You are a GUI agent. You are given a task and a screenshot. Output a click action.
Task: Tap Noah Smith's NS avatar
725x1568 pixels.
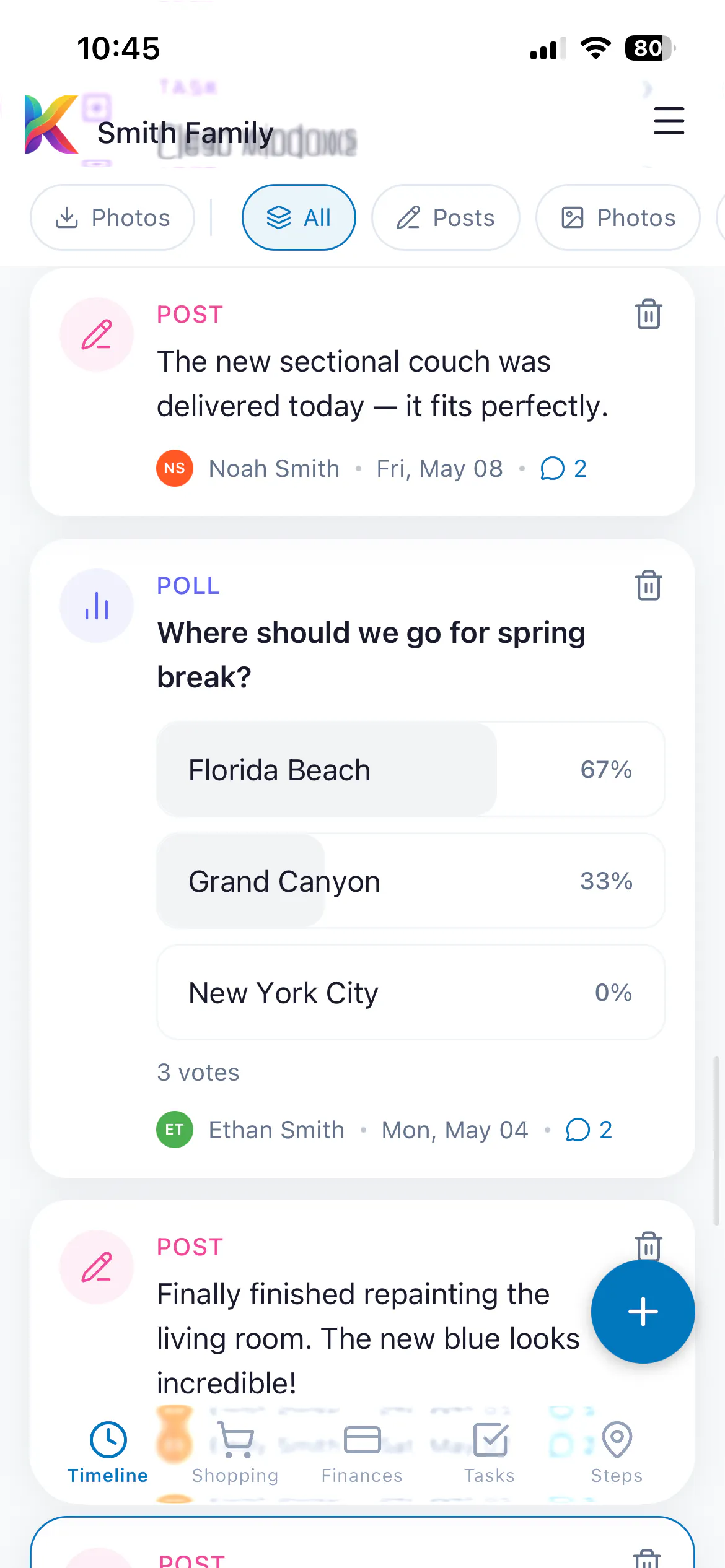click(x=175, y=468)
